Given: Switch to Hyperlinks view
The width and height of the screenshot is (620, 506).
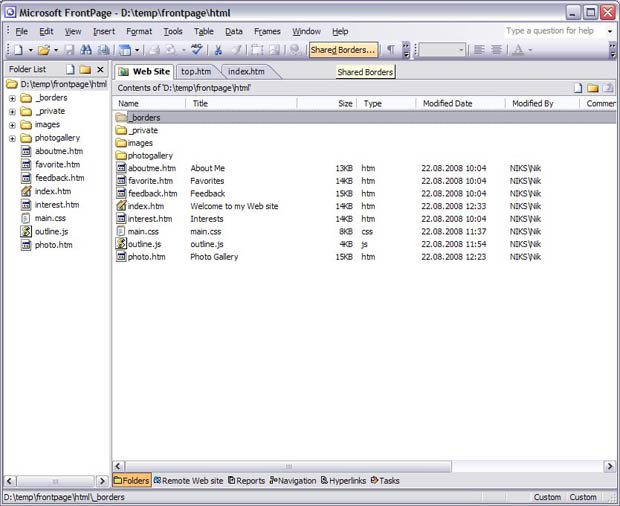Looking at the screenshot, I should [343, 480].
